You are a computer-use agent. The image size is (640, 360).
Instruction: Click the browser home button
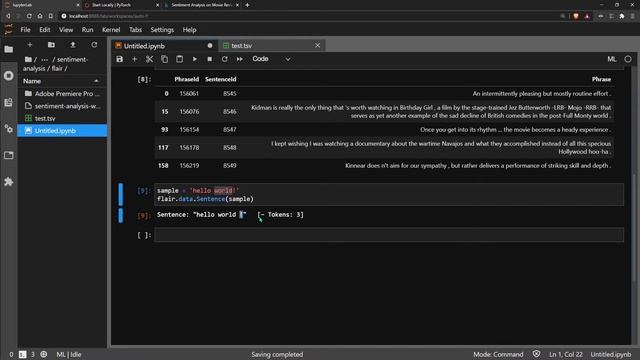coord(40,16)
